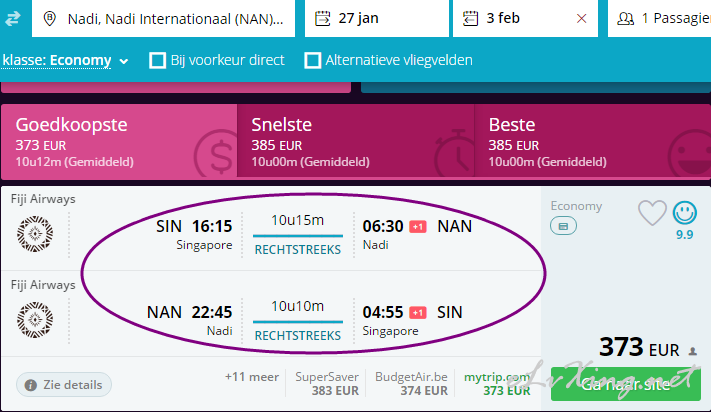The width and height of the screenshot is (711, 412).
Task: Tick the Alternatieve vliegvelden checkbox
Action: pyautogui.click(x=312, y=60)
